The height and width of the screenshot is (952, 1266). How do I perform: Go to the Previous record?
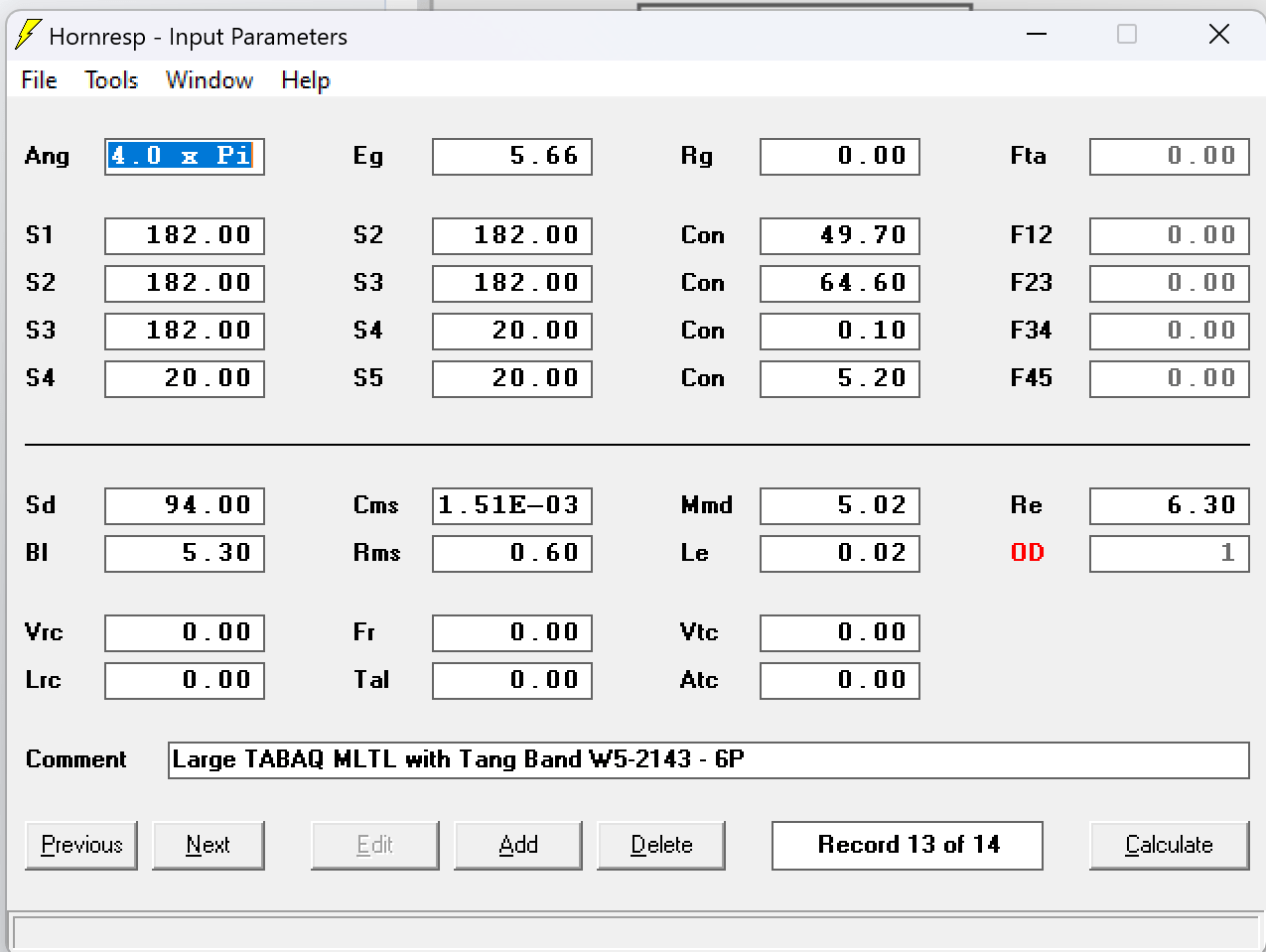(81, 845)
